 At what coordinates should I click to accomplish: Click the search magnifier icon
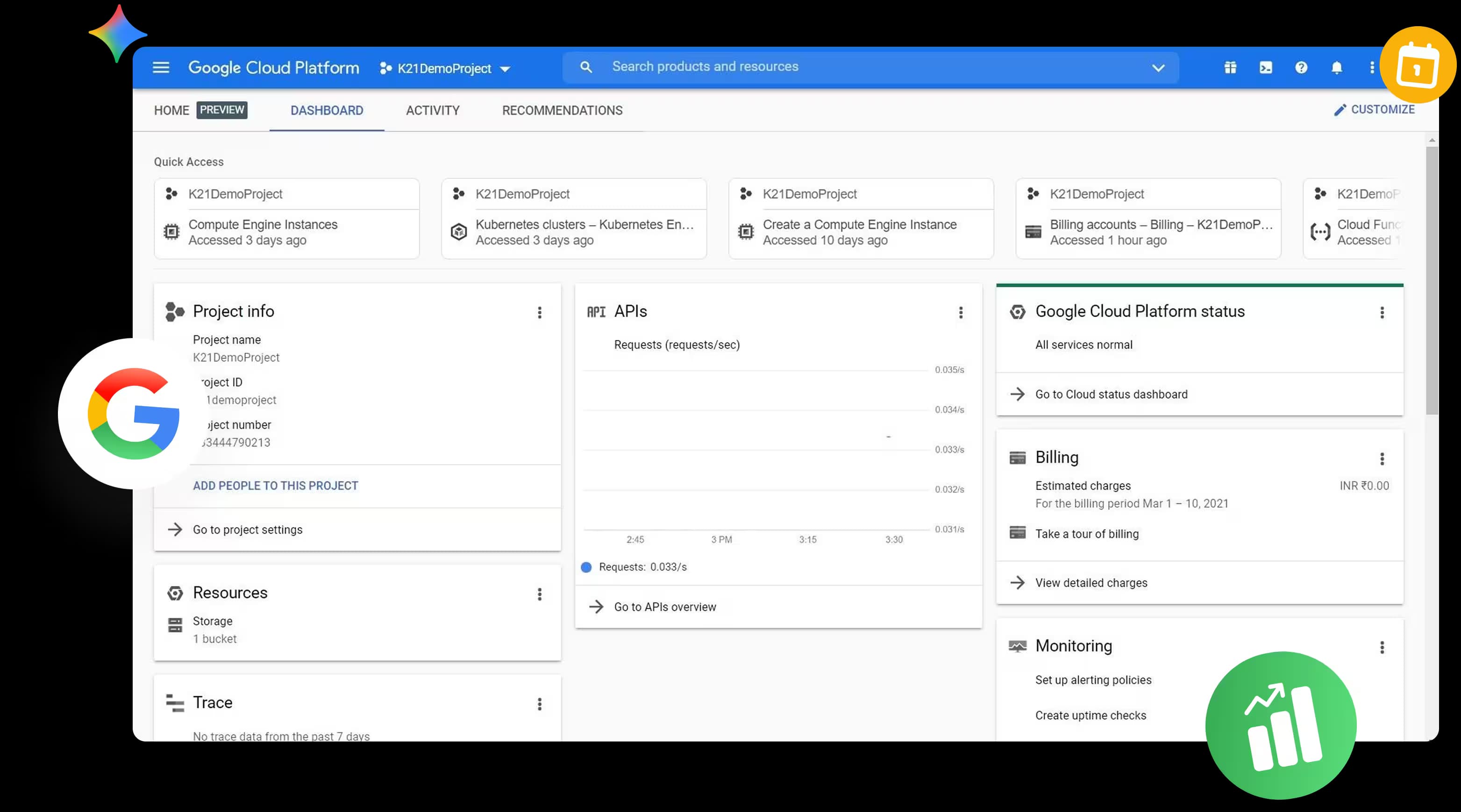[x=586, y=67]
